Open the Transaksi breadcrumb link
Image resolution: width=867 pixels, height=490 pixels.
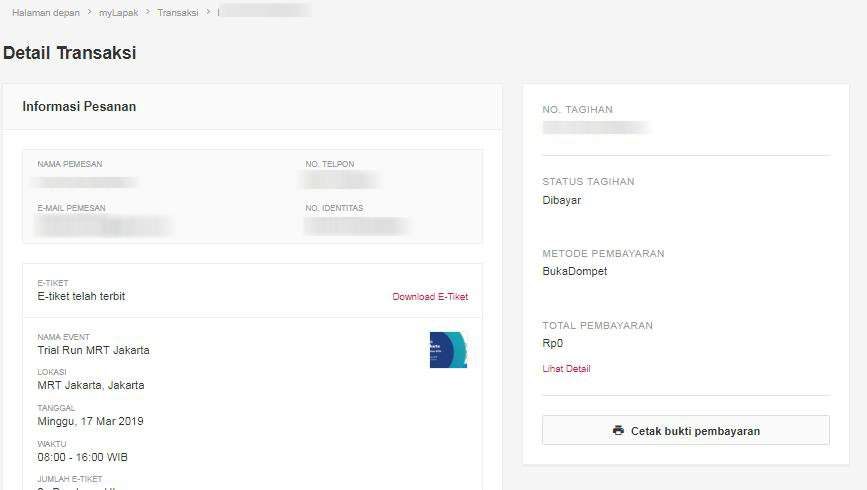coord(177,12)
